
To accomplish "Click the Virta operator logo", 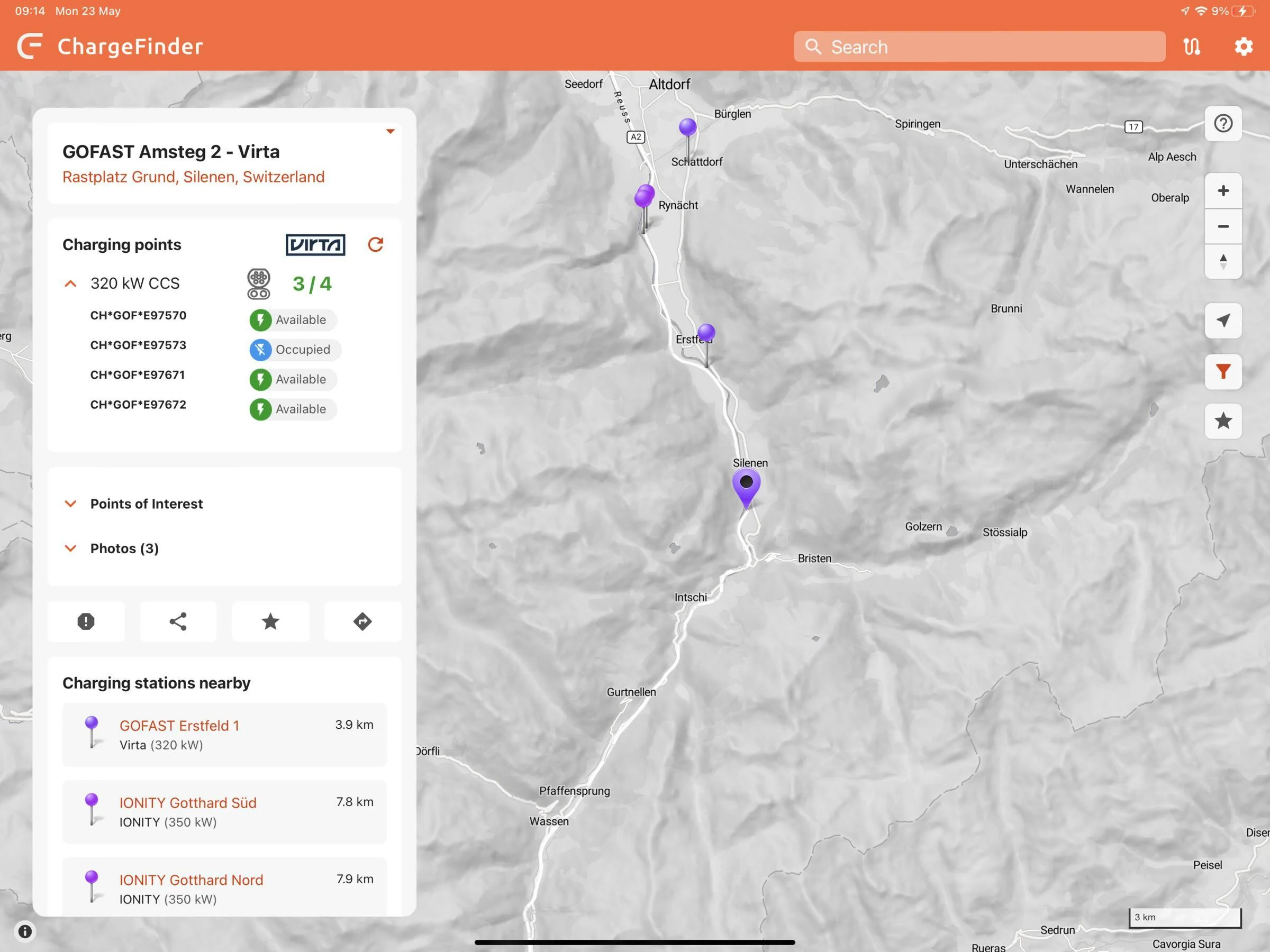I will tap(315, 244).
